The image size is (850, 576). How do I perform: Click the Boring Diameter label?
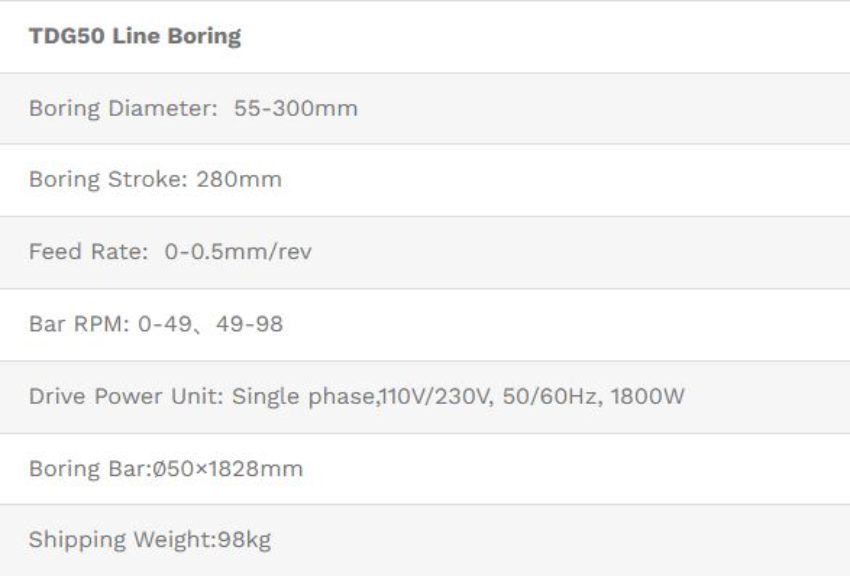122,108
